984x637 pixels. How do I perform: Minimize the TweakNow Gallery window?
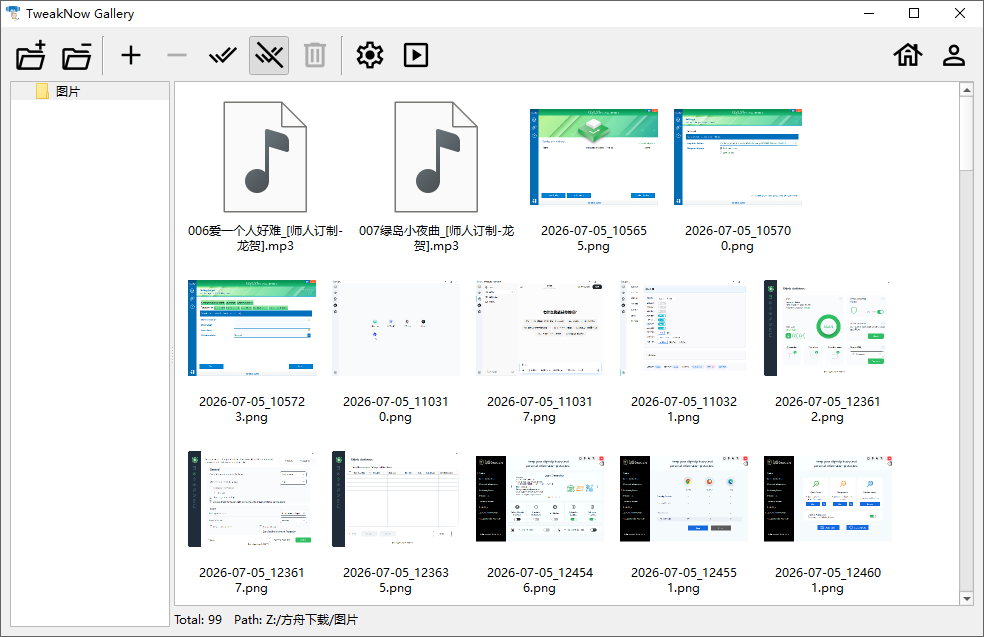[869, 13]
